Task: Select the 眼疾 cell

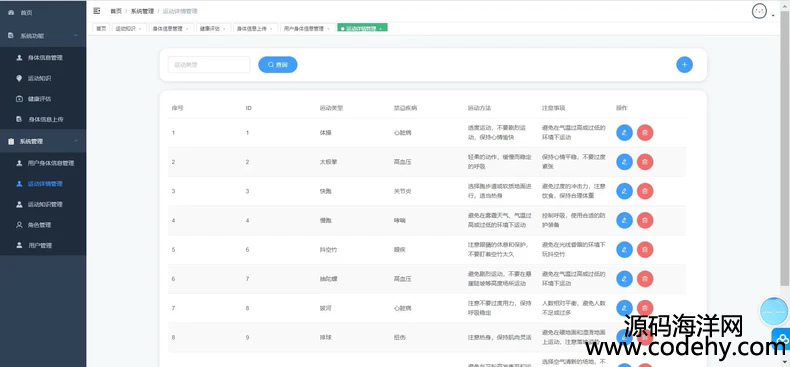Action: tap(400, 250)
